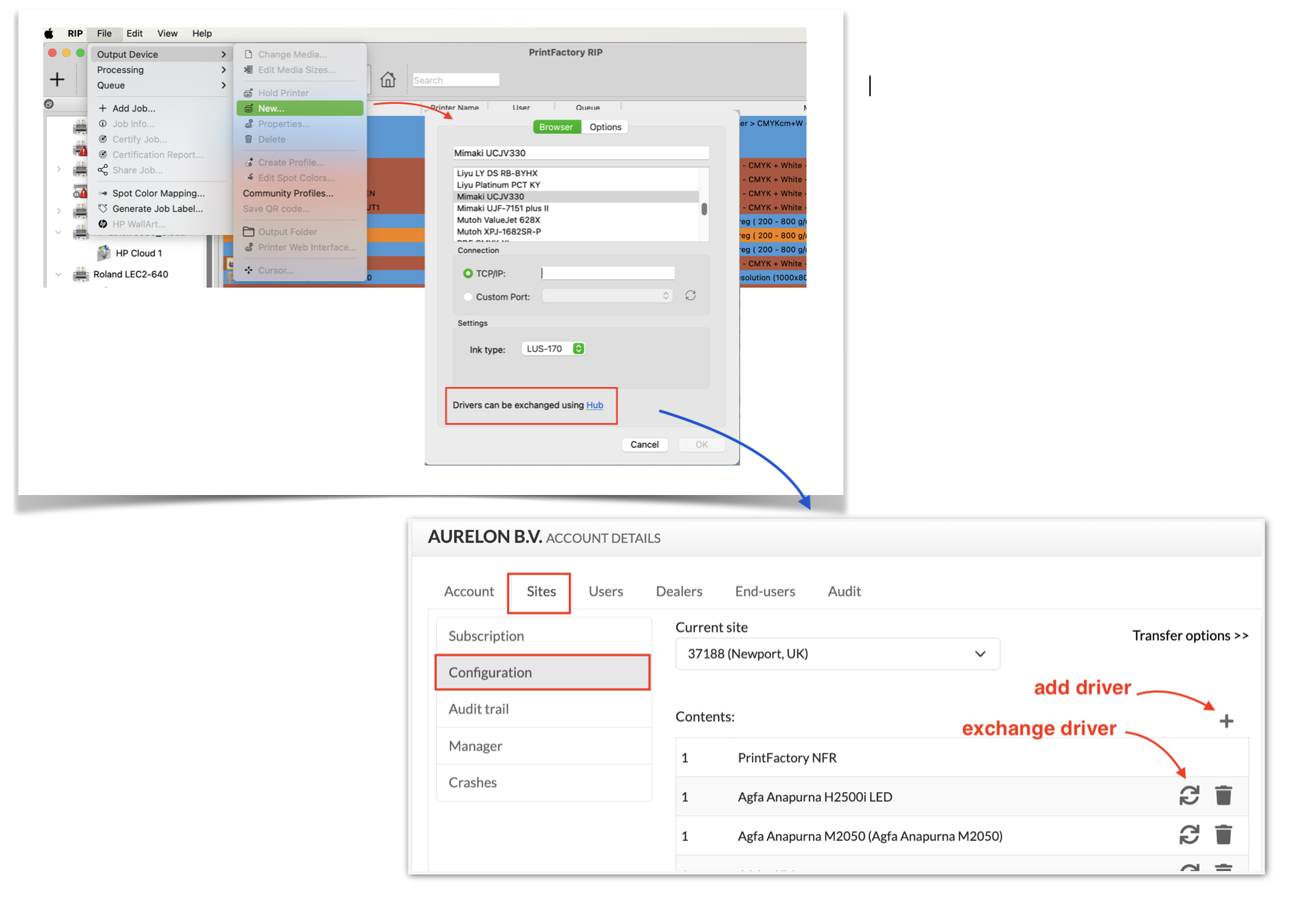
Task: Open the RIP application menu
Action: [x=75, y=34]
